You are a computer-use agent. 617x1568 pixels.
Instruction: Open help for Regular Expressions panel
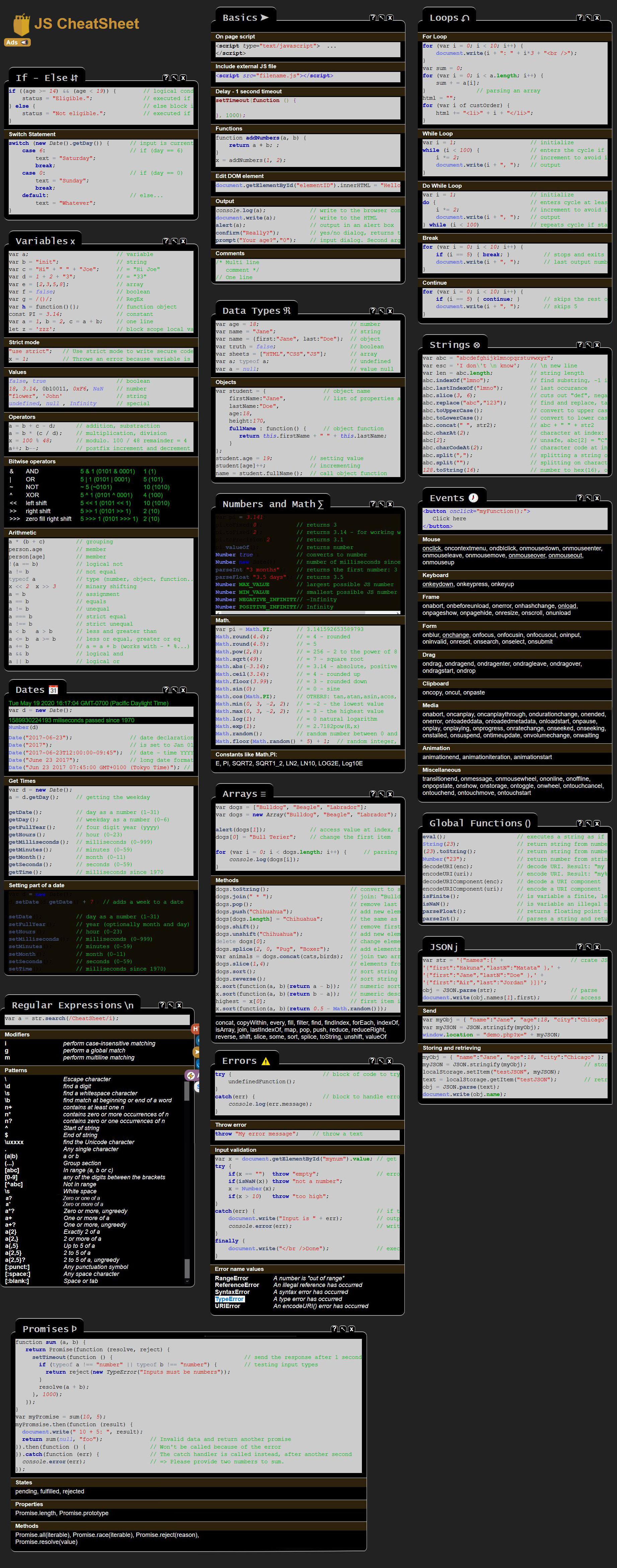162,1005
